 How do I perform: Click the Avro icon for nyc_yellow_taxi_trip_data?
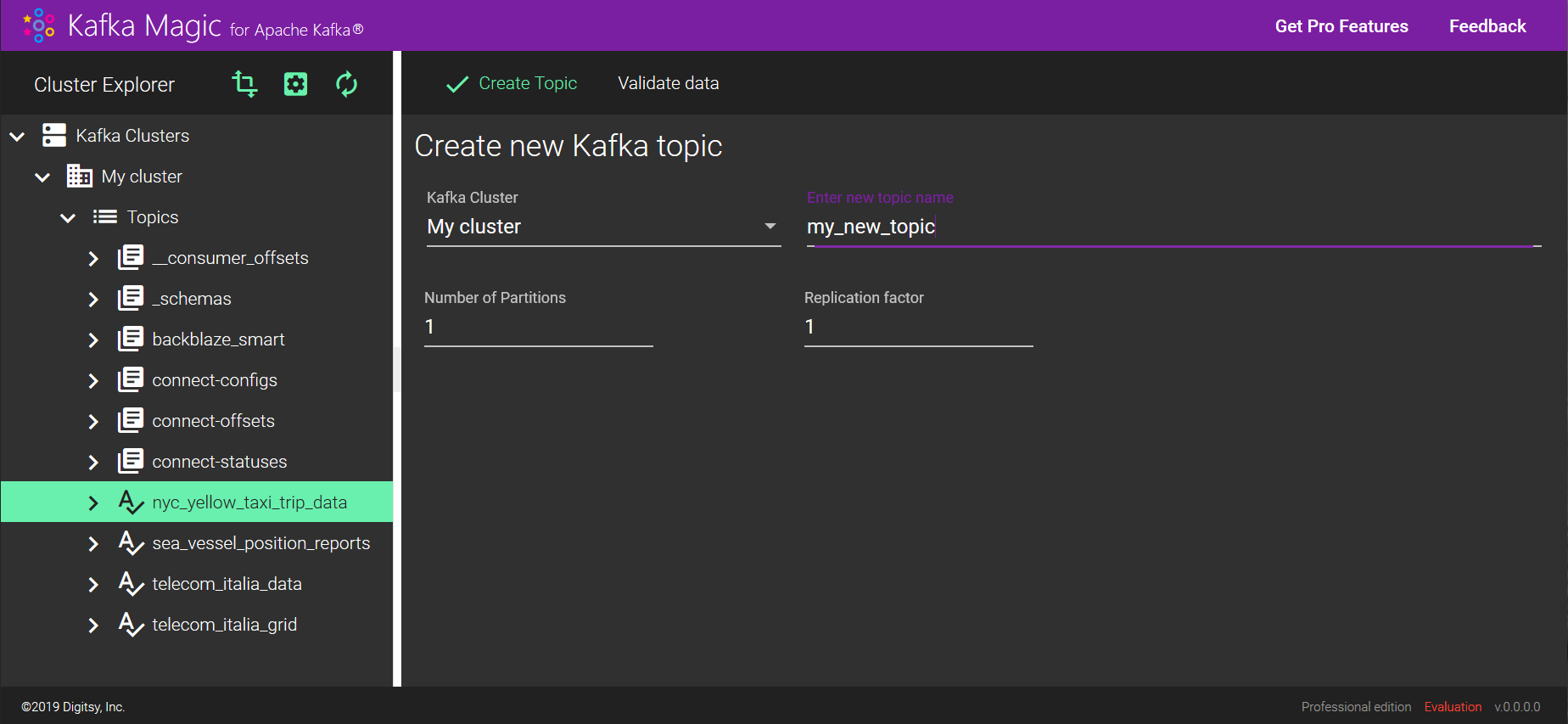click(x=131, y=502)
